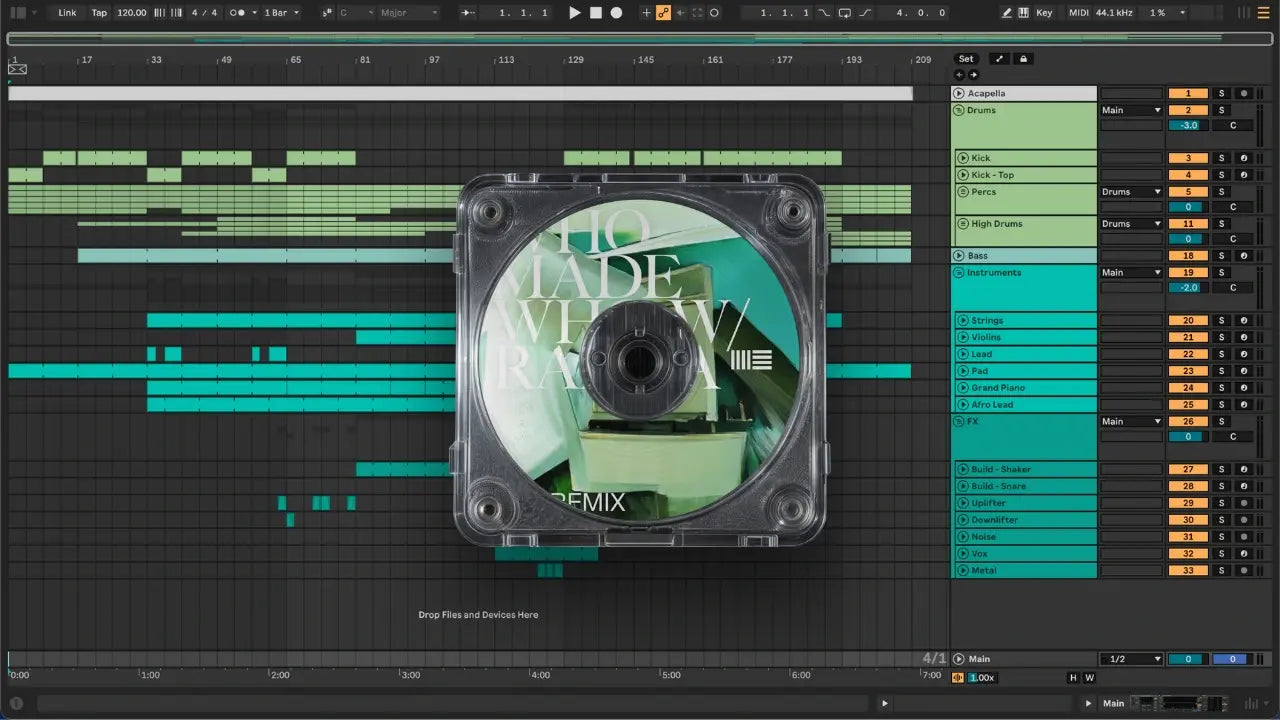The width and height of the screenshot is (1280, 720).
Task: Click the Follow playback arrow icon
Action: click(x=468, y=13)
